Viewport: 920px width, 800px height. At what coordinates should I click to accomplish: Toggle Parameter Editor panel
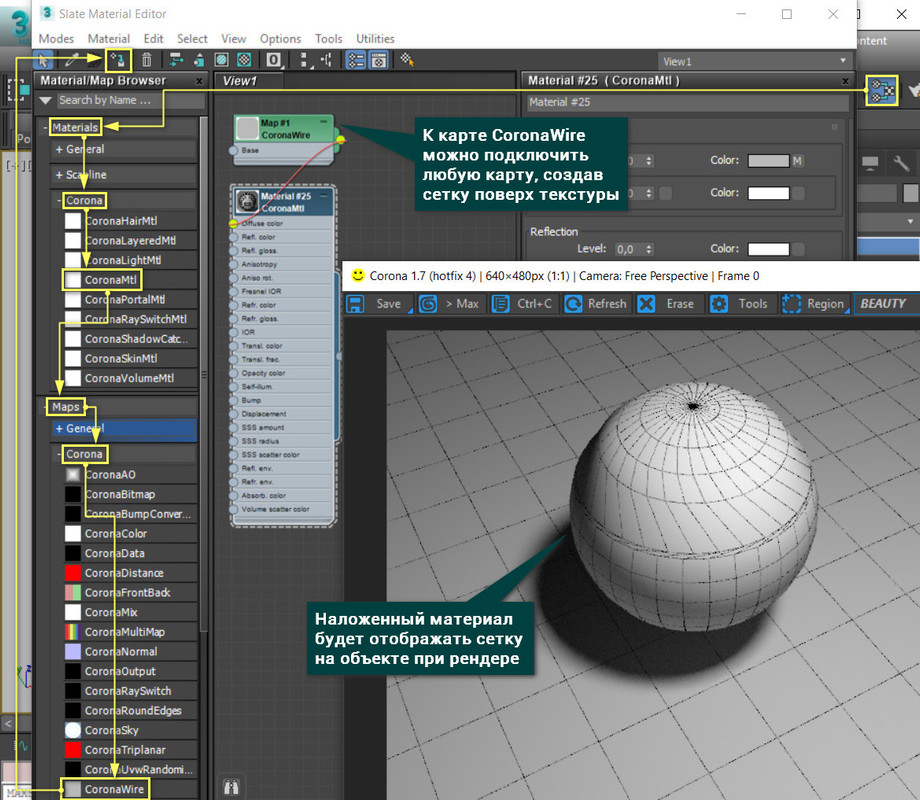point(379,60)
